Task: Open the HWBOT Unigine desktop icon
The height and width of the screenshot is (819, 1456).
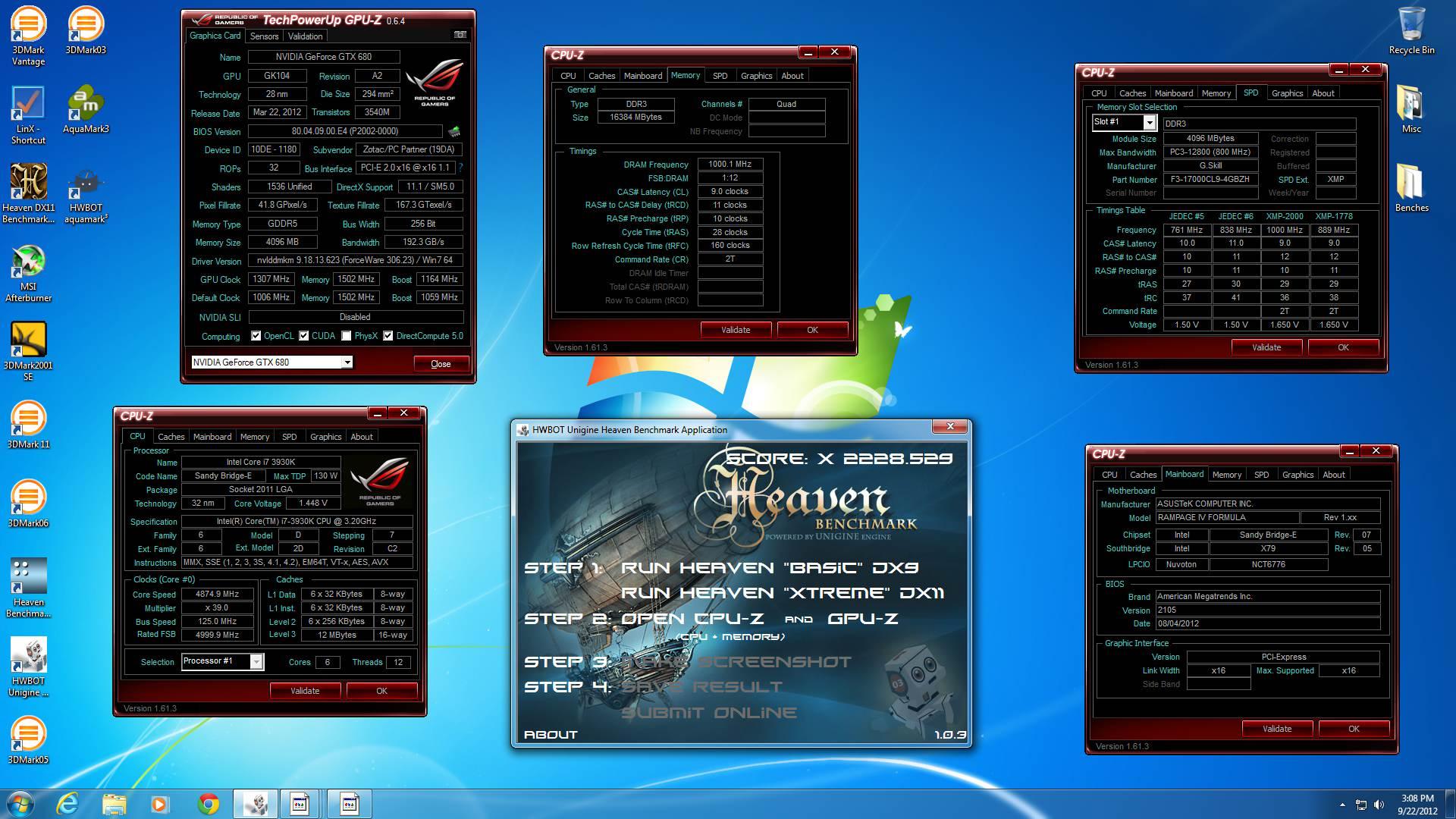Action: pyautogui.click(x=28, y=667)
